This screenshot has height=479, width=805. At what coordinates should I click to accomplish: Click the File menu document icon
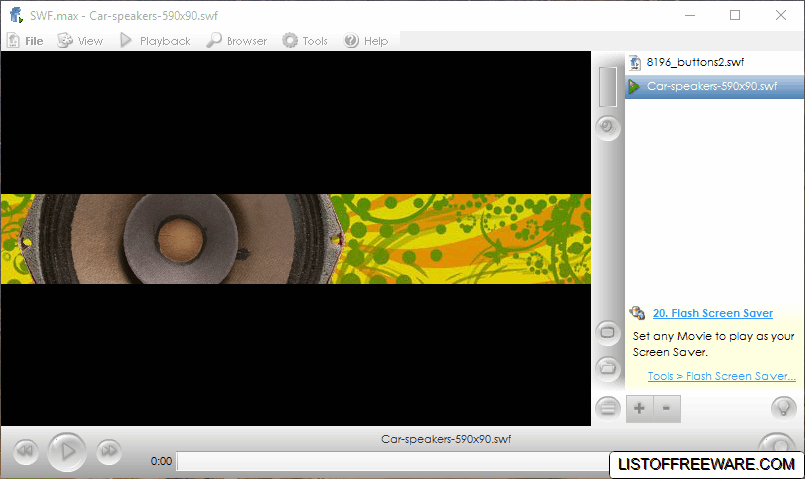(14, 41)
